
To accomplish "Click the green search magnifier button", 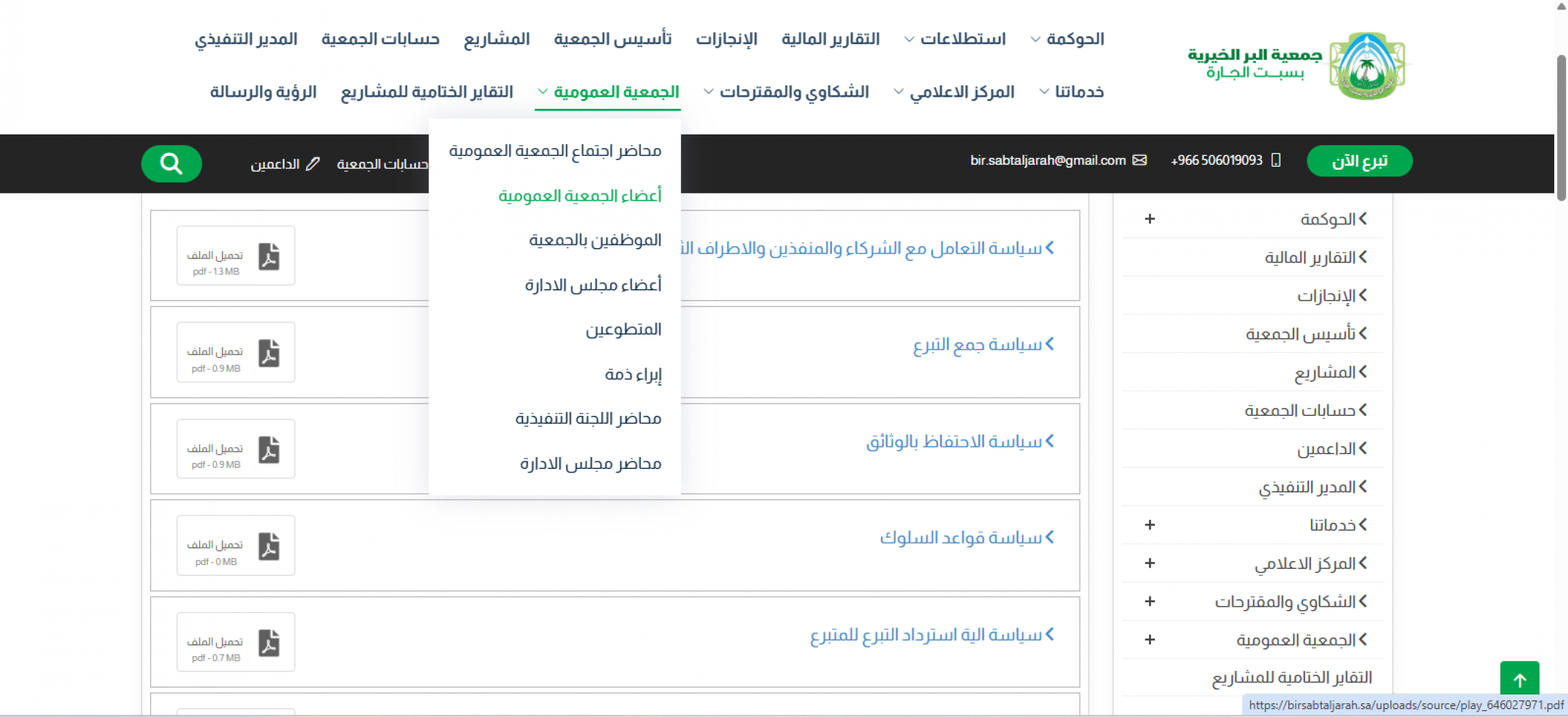I will pos(171,163).
